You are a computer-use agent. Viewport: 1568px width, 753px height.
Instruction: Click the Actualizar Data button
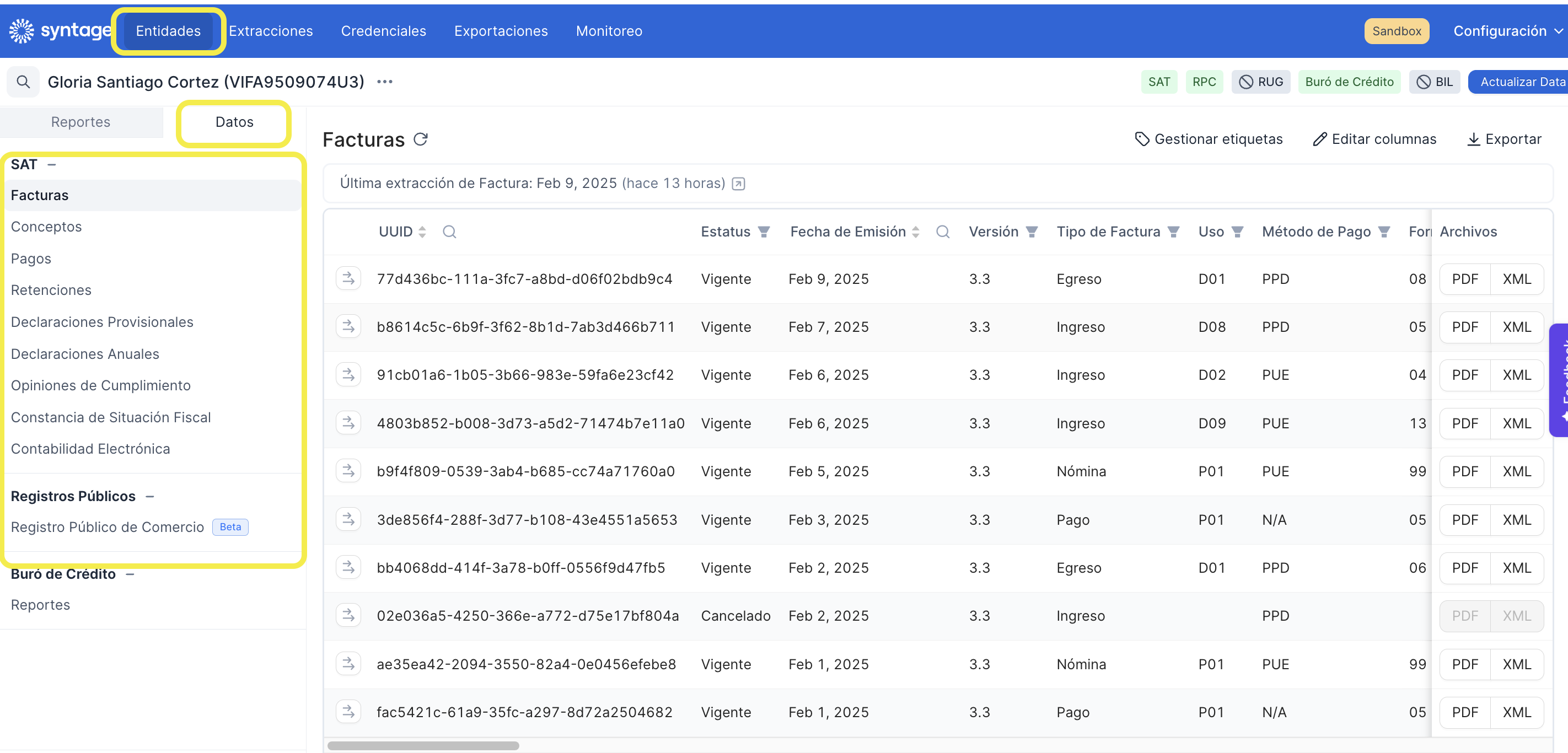click(1518, 82)
